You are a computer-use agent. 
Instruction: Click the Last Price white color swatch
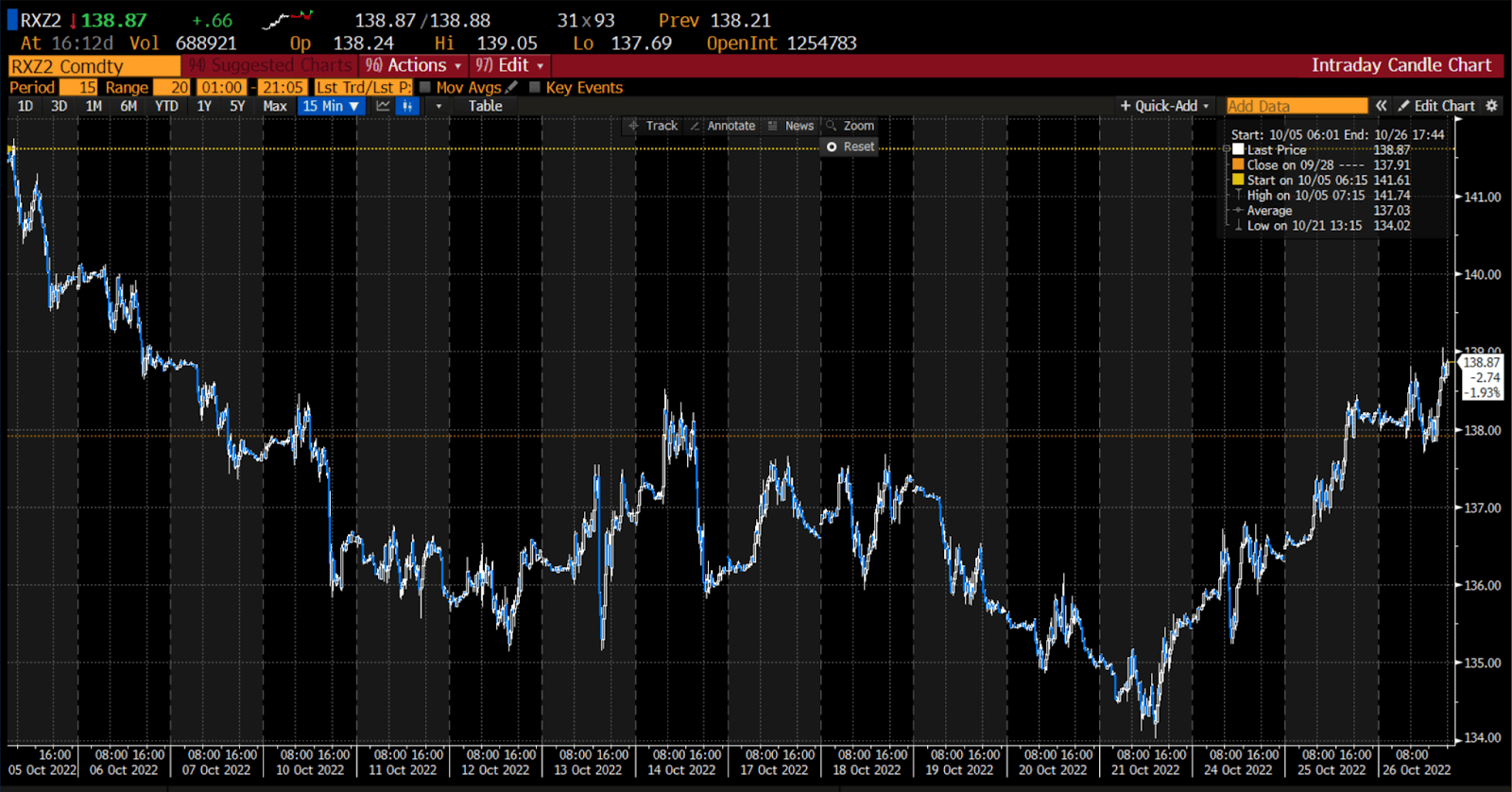[1238, 149]
